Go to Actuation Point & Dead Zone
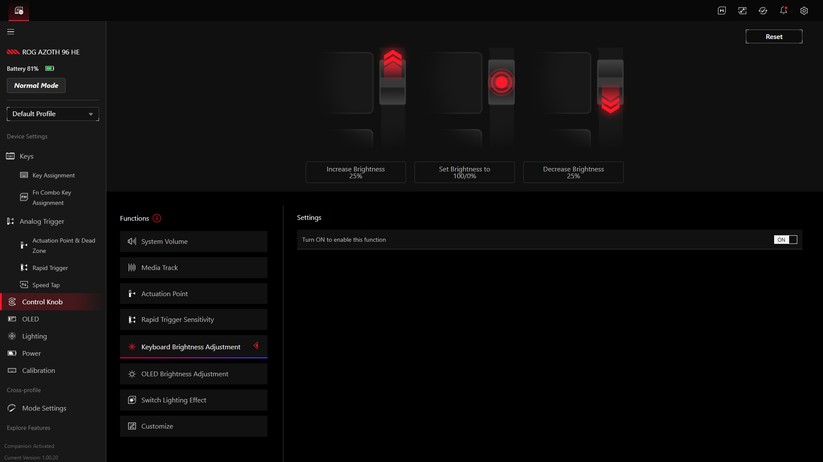The image size is (823, 462). [64, 245]
